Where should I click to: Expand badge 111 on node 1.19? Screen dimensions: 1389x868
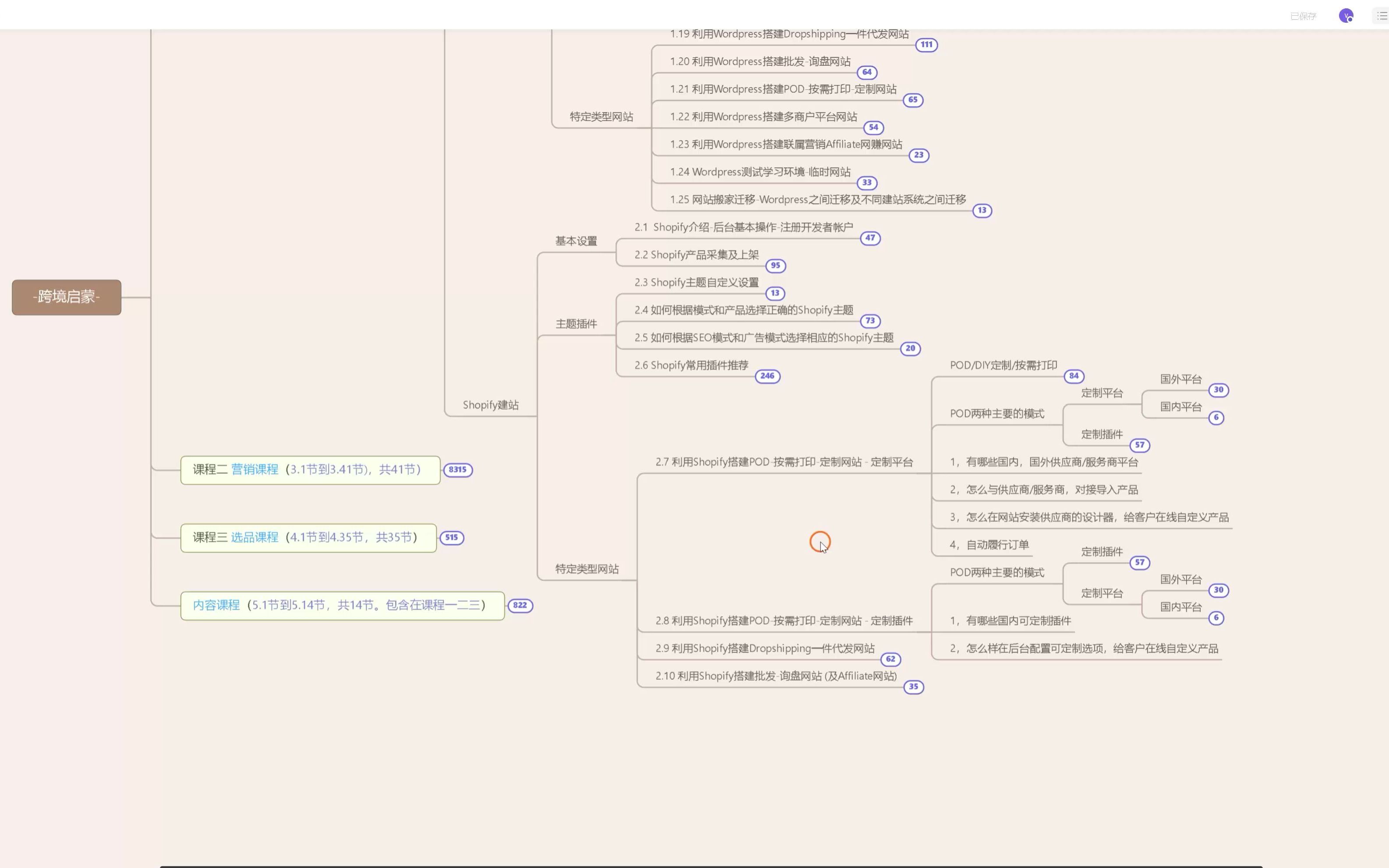pyautogui.click(x=926, y=45)
